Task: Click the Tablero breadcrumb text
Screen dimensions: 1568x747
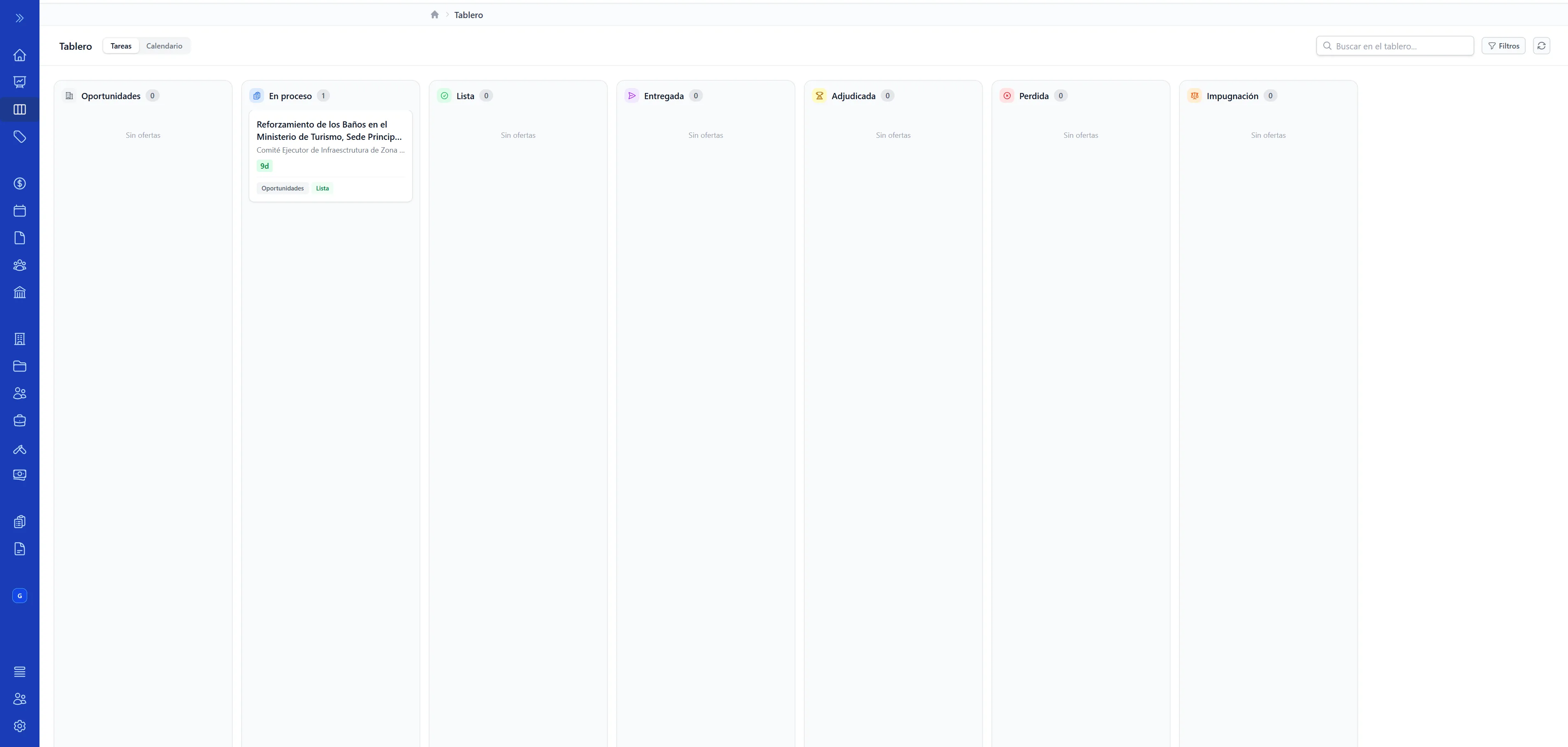Action: pos(468,15)
